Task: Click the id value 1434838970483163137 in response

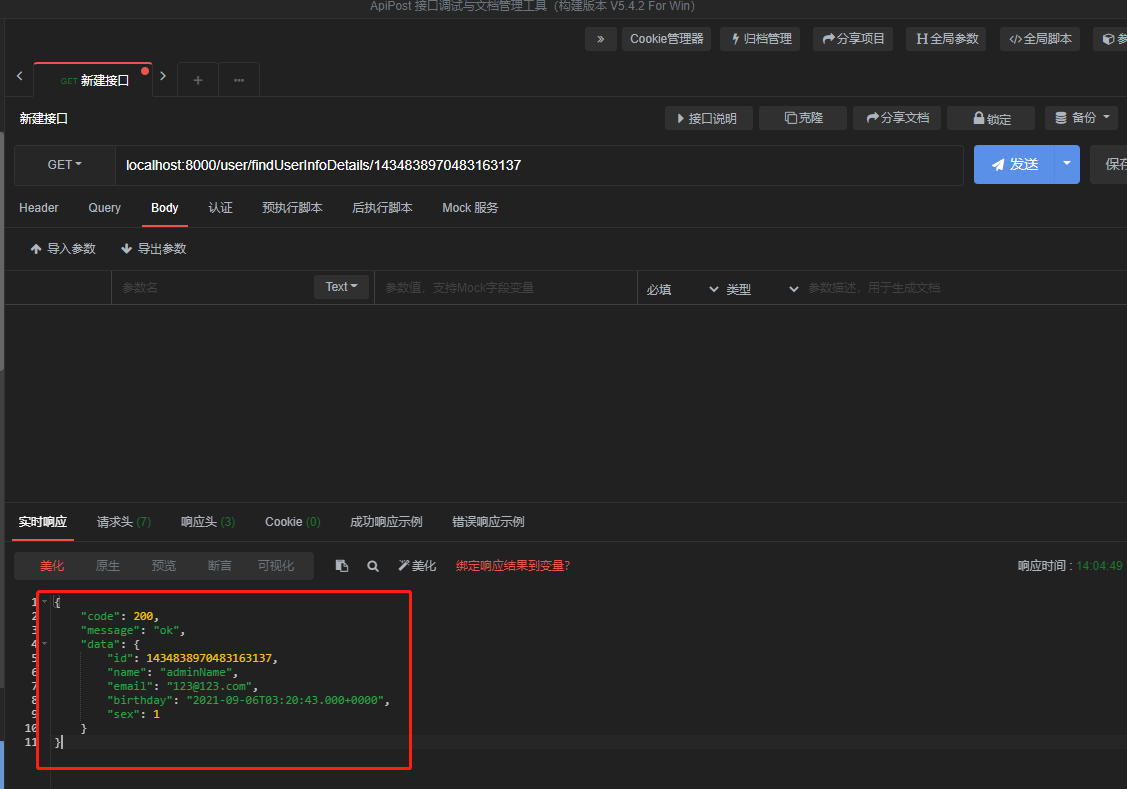Action: [x=209, y=658]
